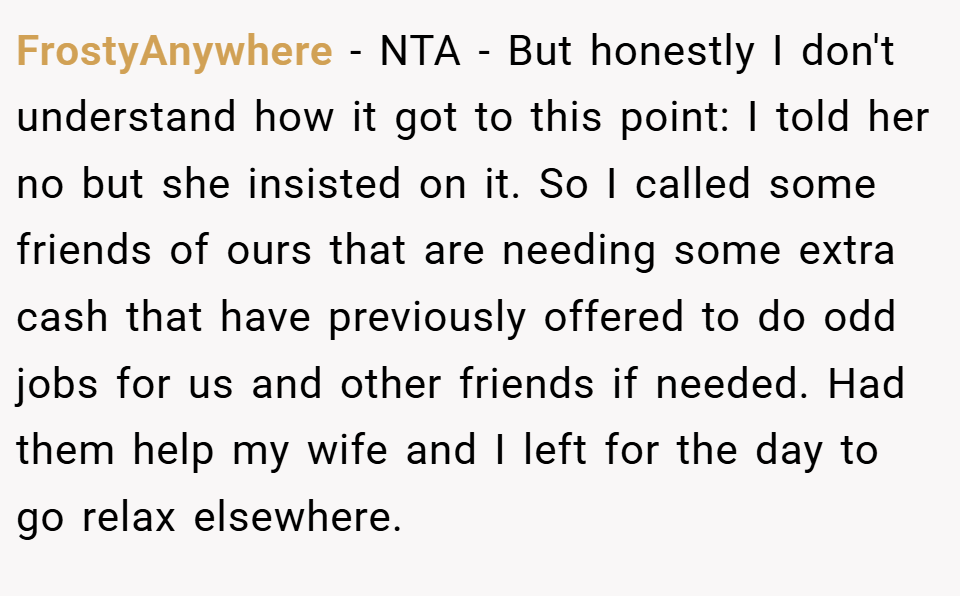Click the word 'extra' ending line four

point(847,251)
